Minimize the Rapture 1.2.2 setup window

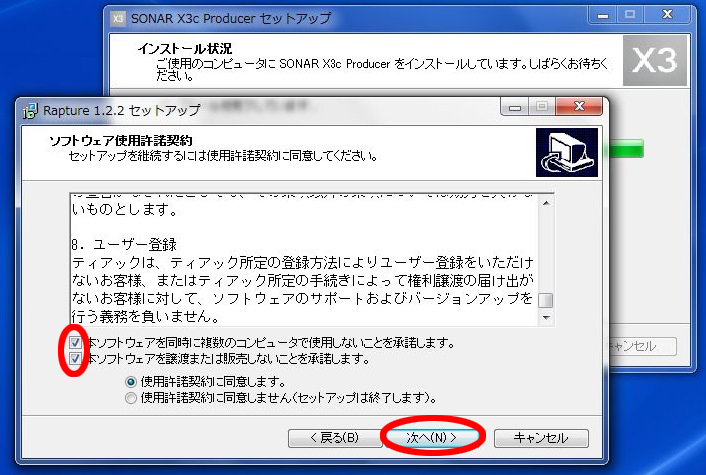[515, 107]
